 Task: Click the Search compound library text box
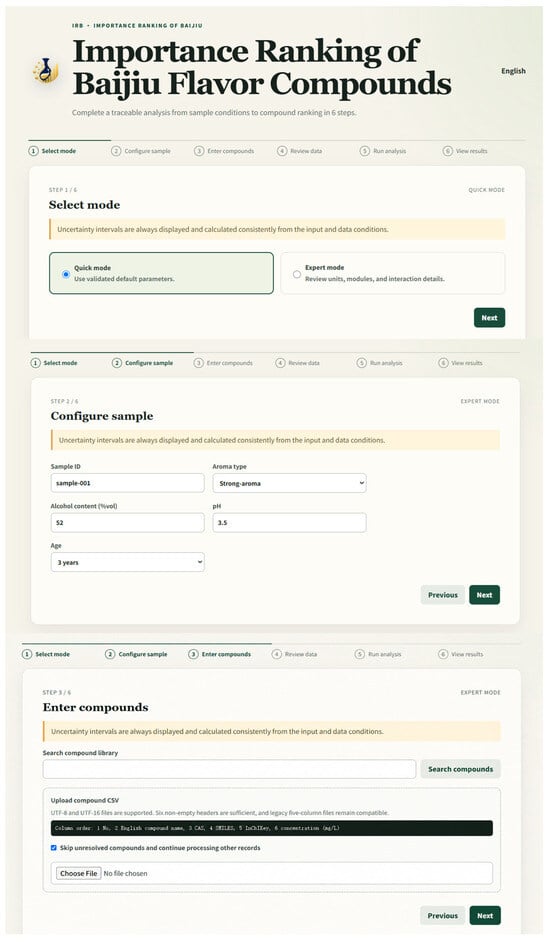coord(229,769)
